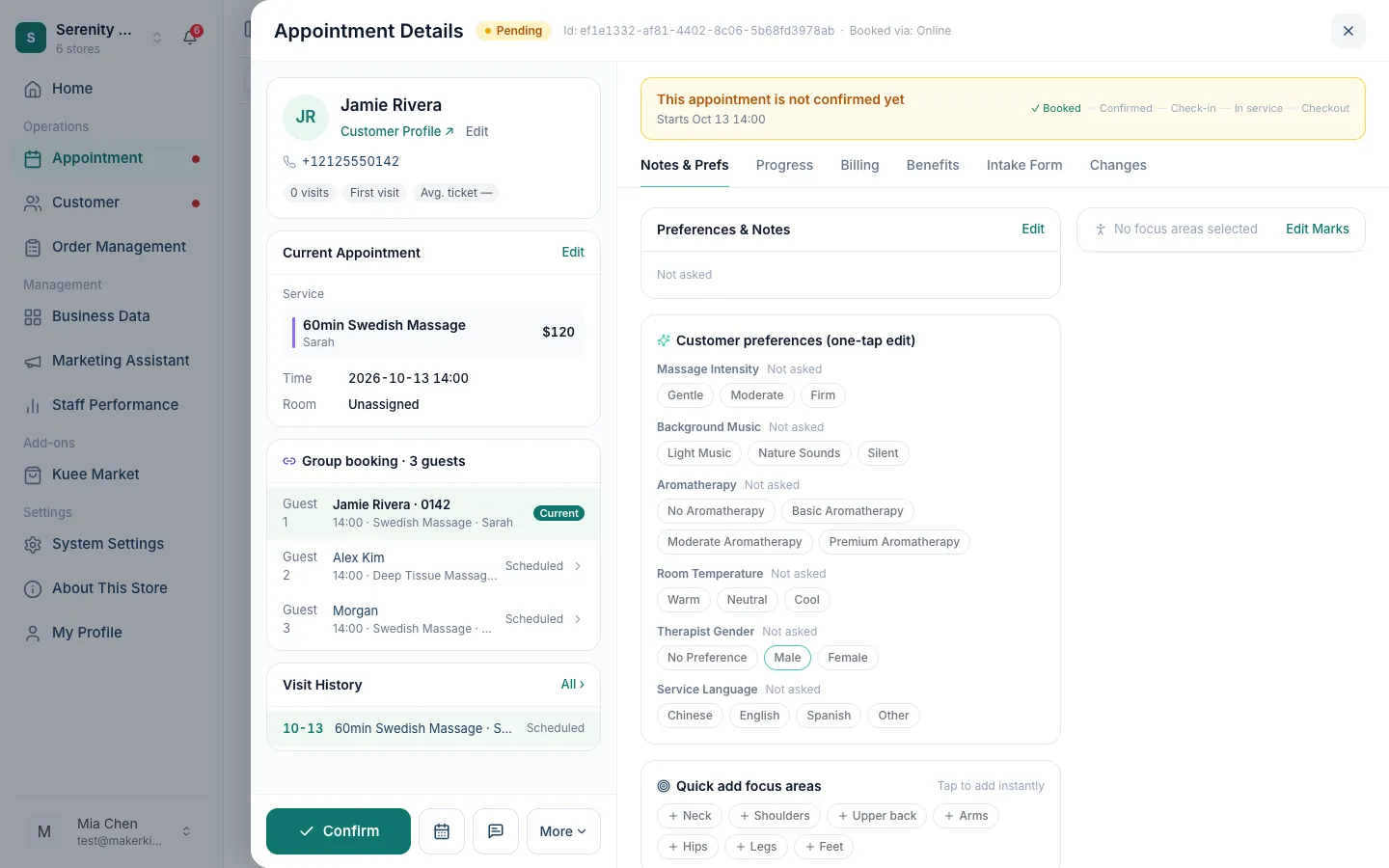Open the calendar reschedule icon button
The image size is (1389, 868).
(x=442, y=831)
